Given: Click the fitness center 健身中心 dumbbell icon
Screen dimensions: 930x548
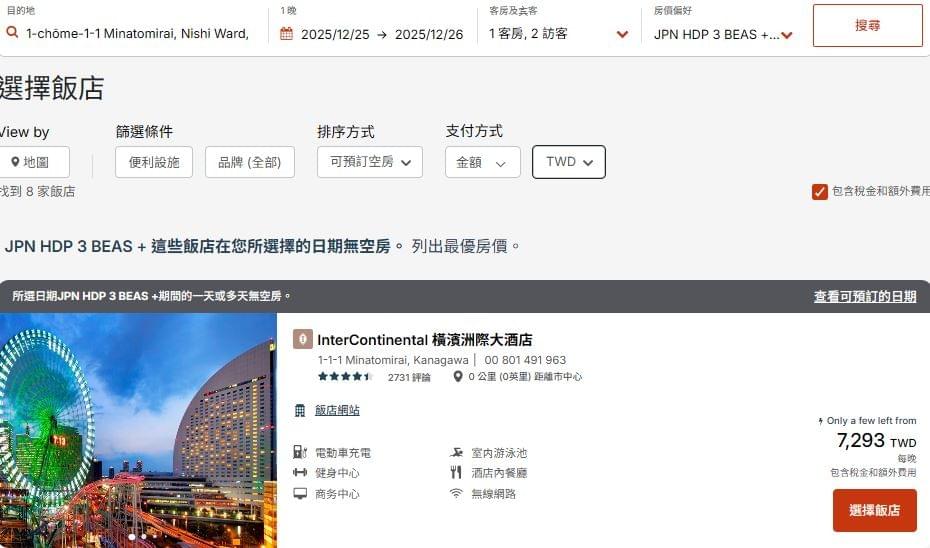Looking at the screenshot, I should [x=300, y=473].
